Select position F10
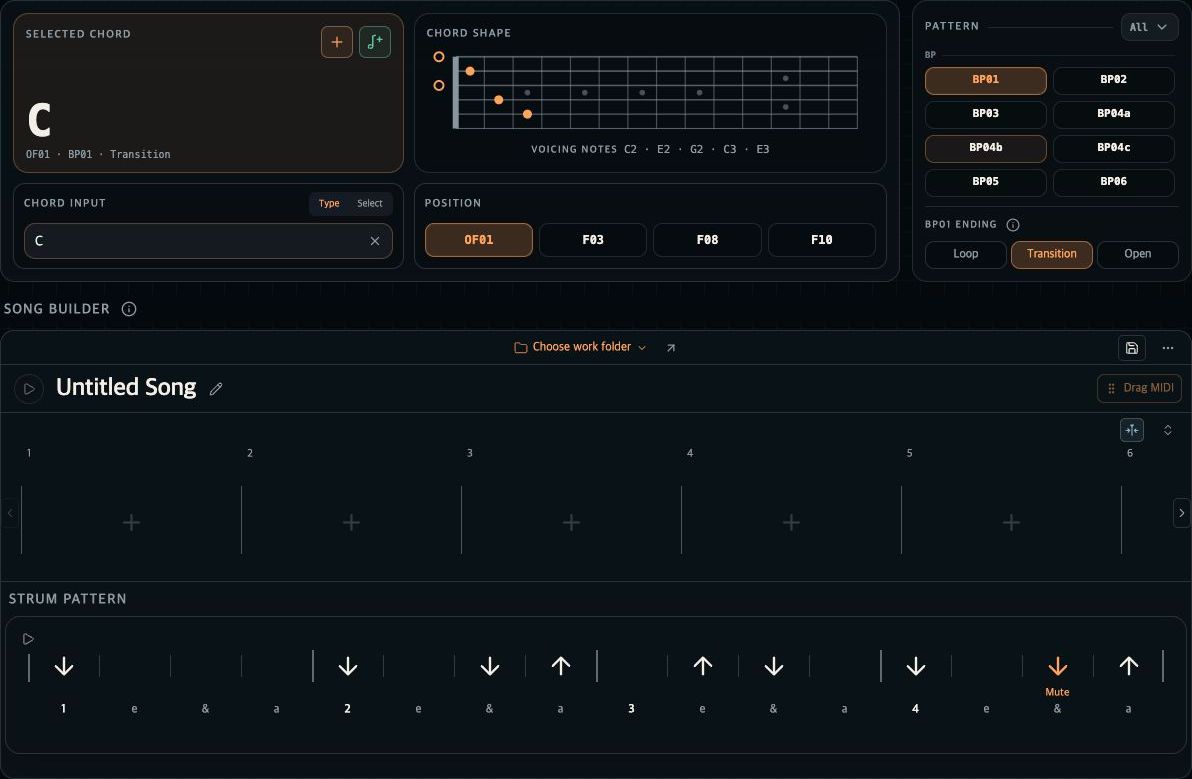 (822, 240)
